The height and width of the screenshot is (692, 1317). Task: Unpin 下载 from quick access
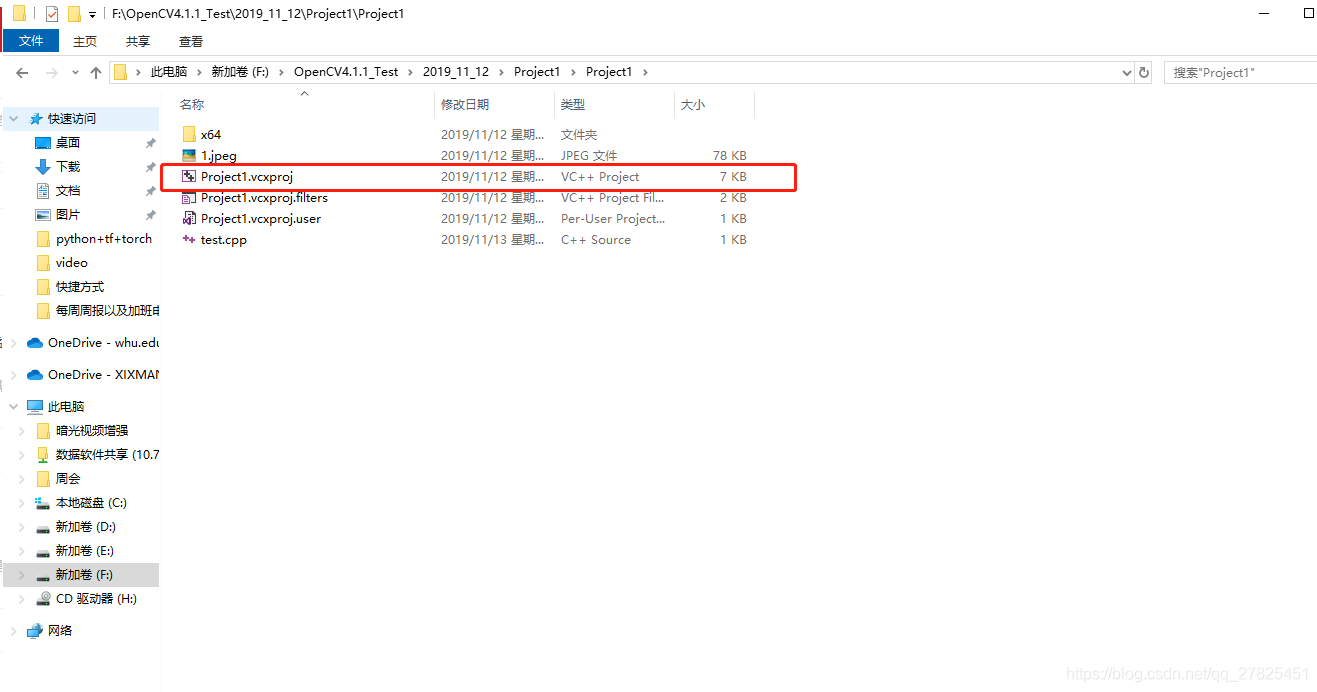[x=151, y=166]
